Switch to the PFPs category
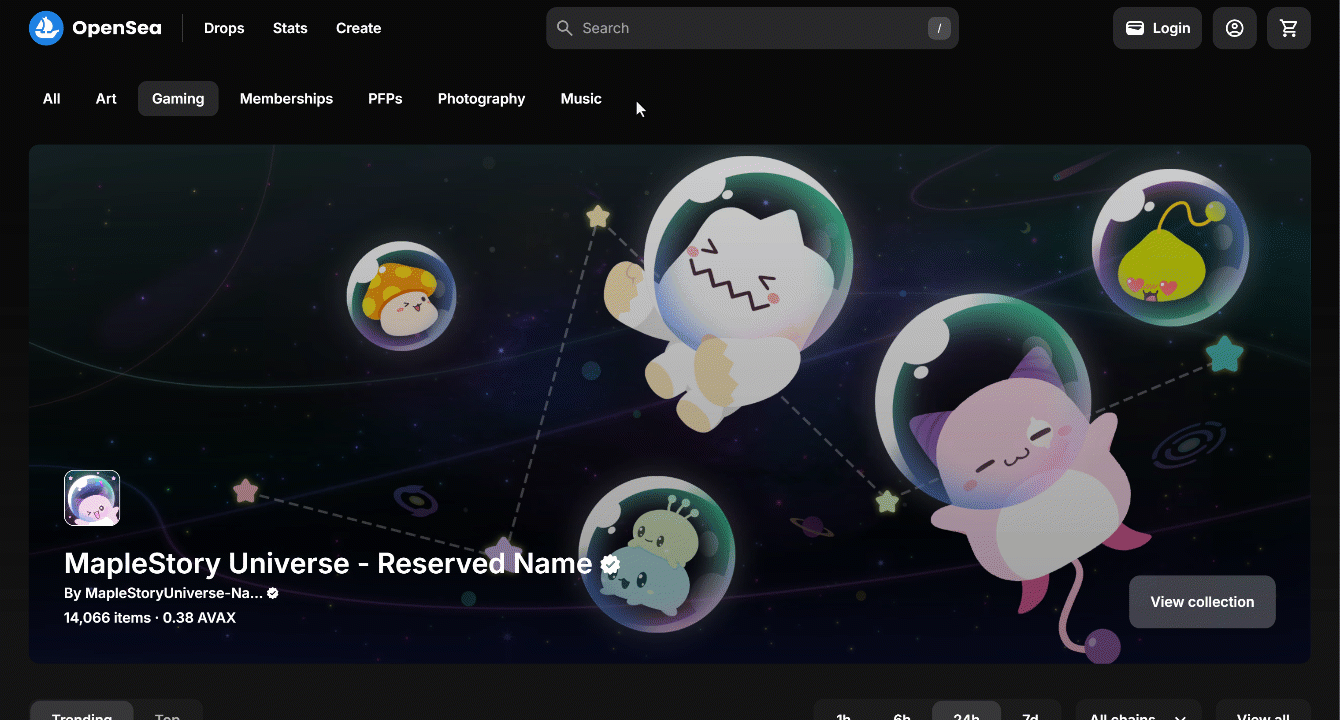The image size is (1340, 720). [385, 99]
